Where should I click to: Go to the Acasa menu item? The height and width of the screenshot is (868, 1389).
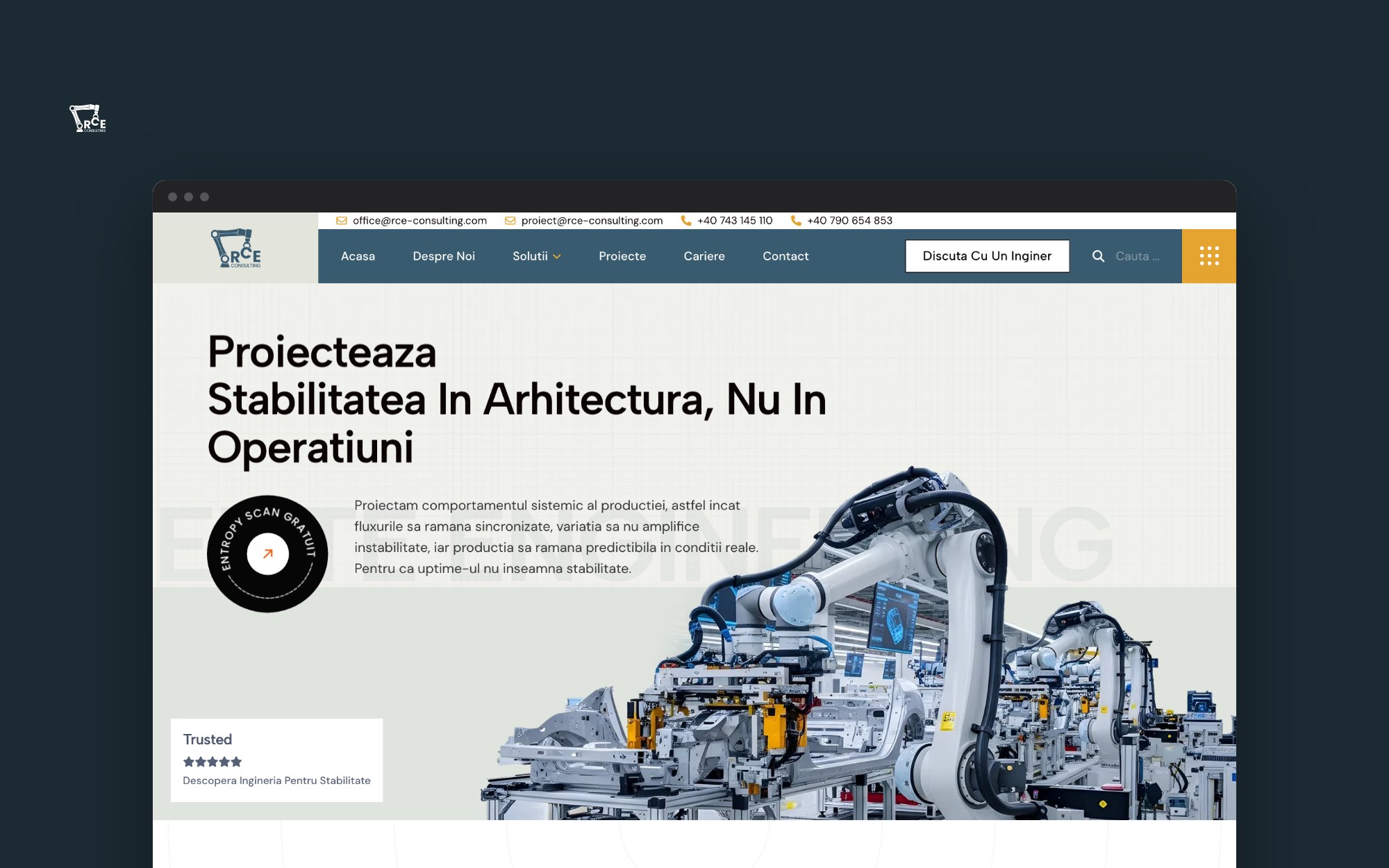(x=358, y=256)
